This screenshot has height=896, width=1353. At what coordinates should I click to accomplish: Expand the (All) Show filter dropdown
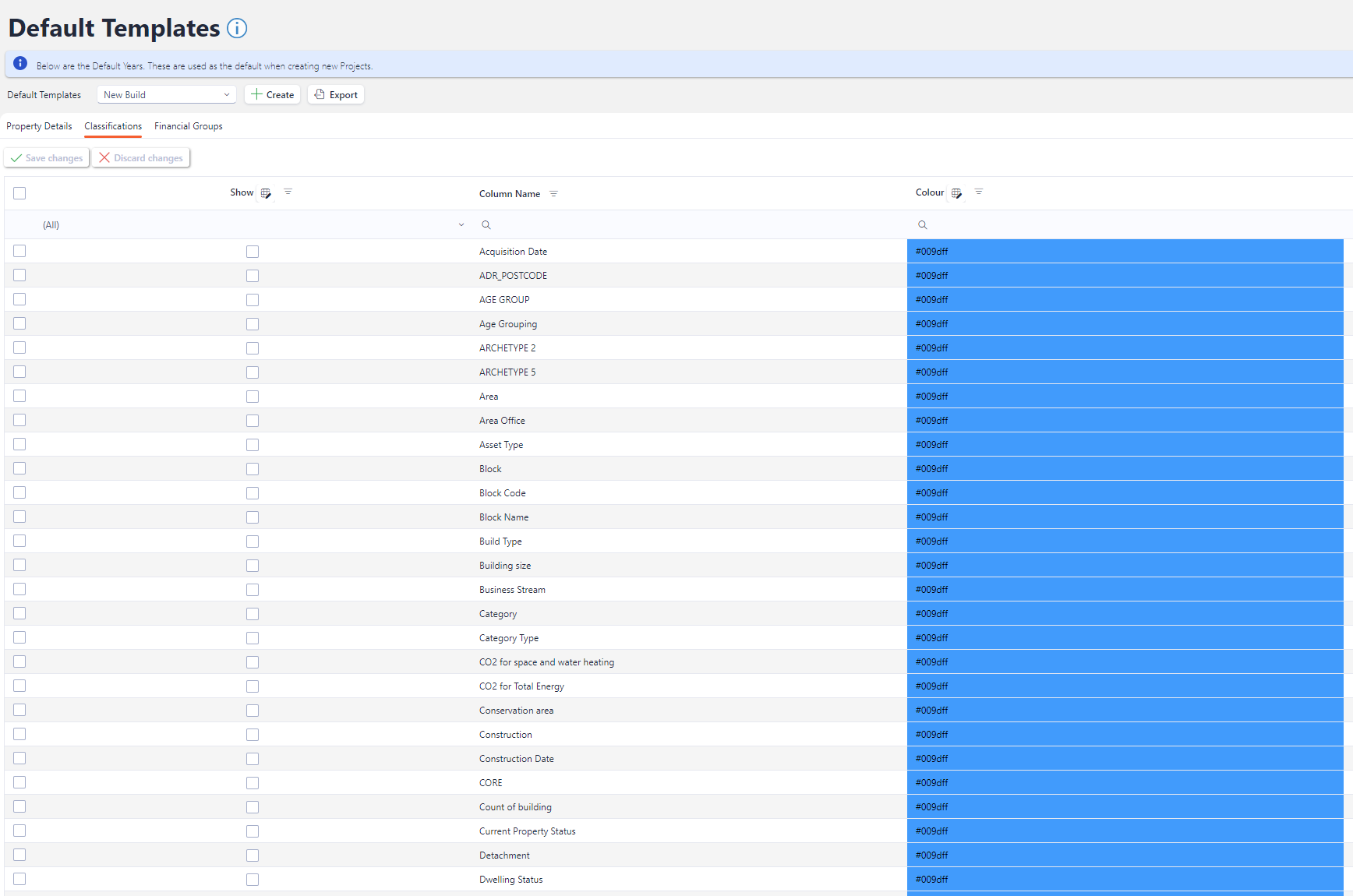[x=461, y=225]
